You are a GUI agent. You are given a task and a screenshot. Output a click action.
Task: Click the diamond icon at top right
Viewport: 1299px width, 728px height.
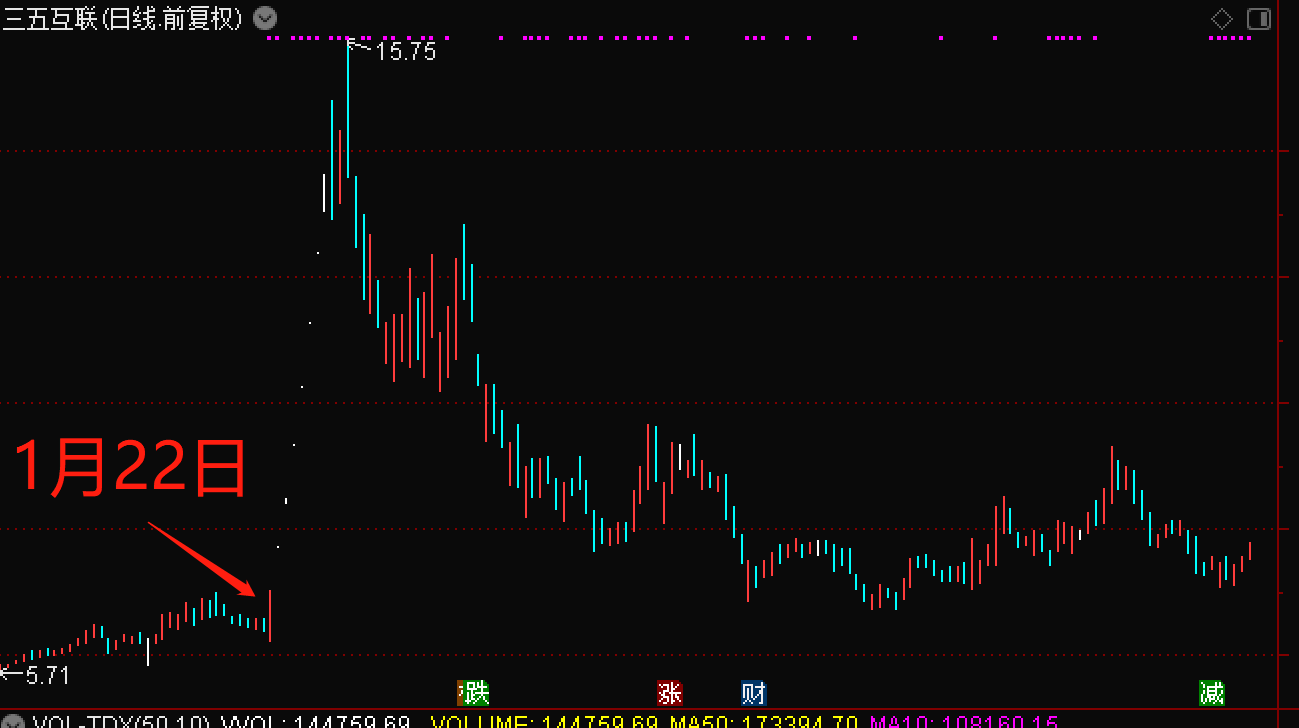tap(1222, 19)
